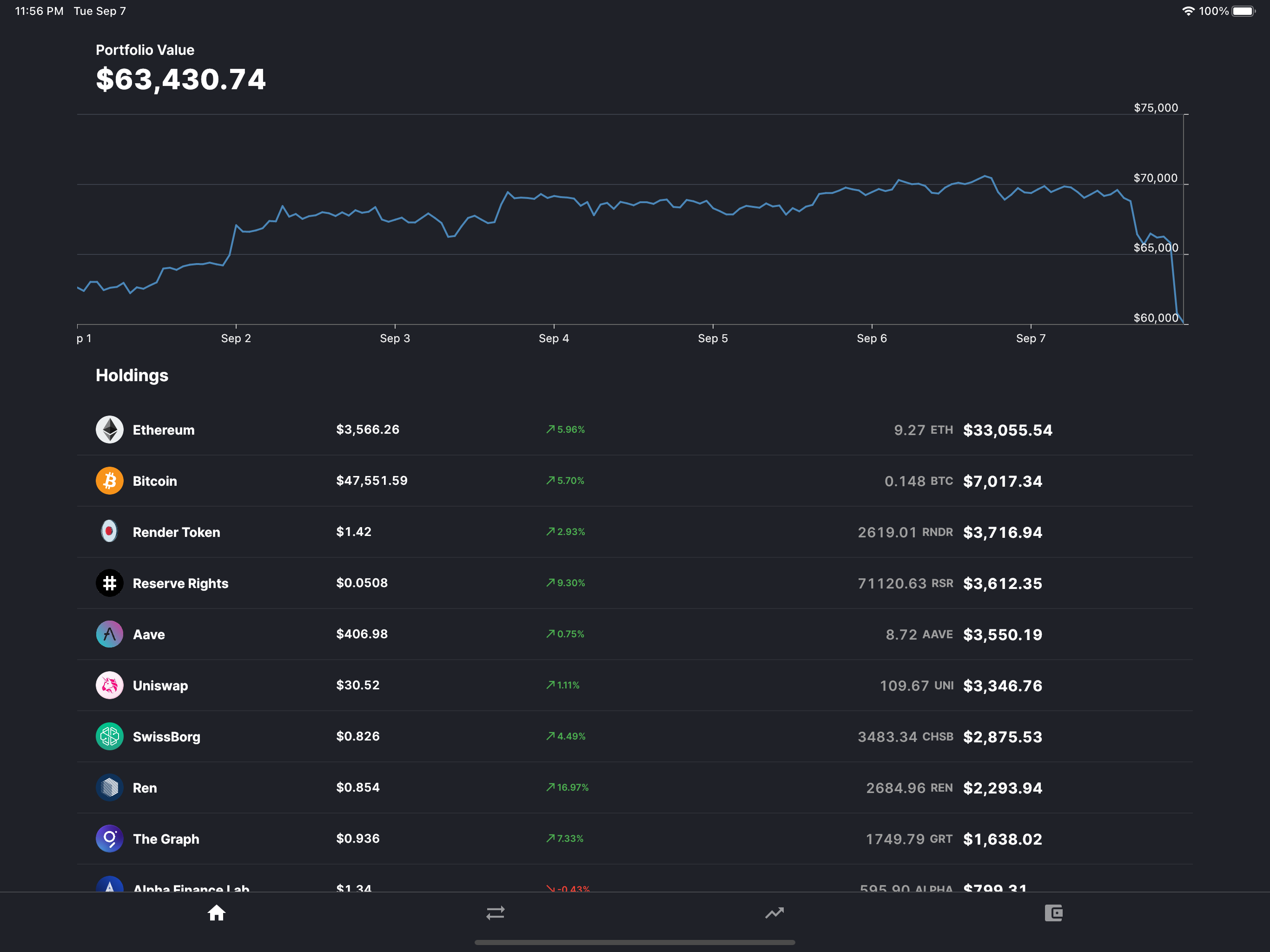Image resolution: width=1270 pixels, height=952 pixels.
Task: Tap the wallet icon in bottom navigation
Action: coord(1053,913)
